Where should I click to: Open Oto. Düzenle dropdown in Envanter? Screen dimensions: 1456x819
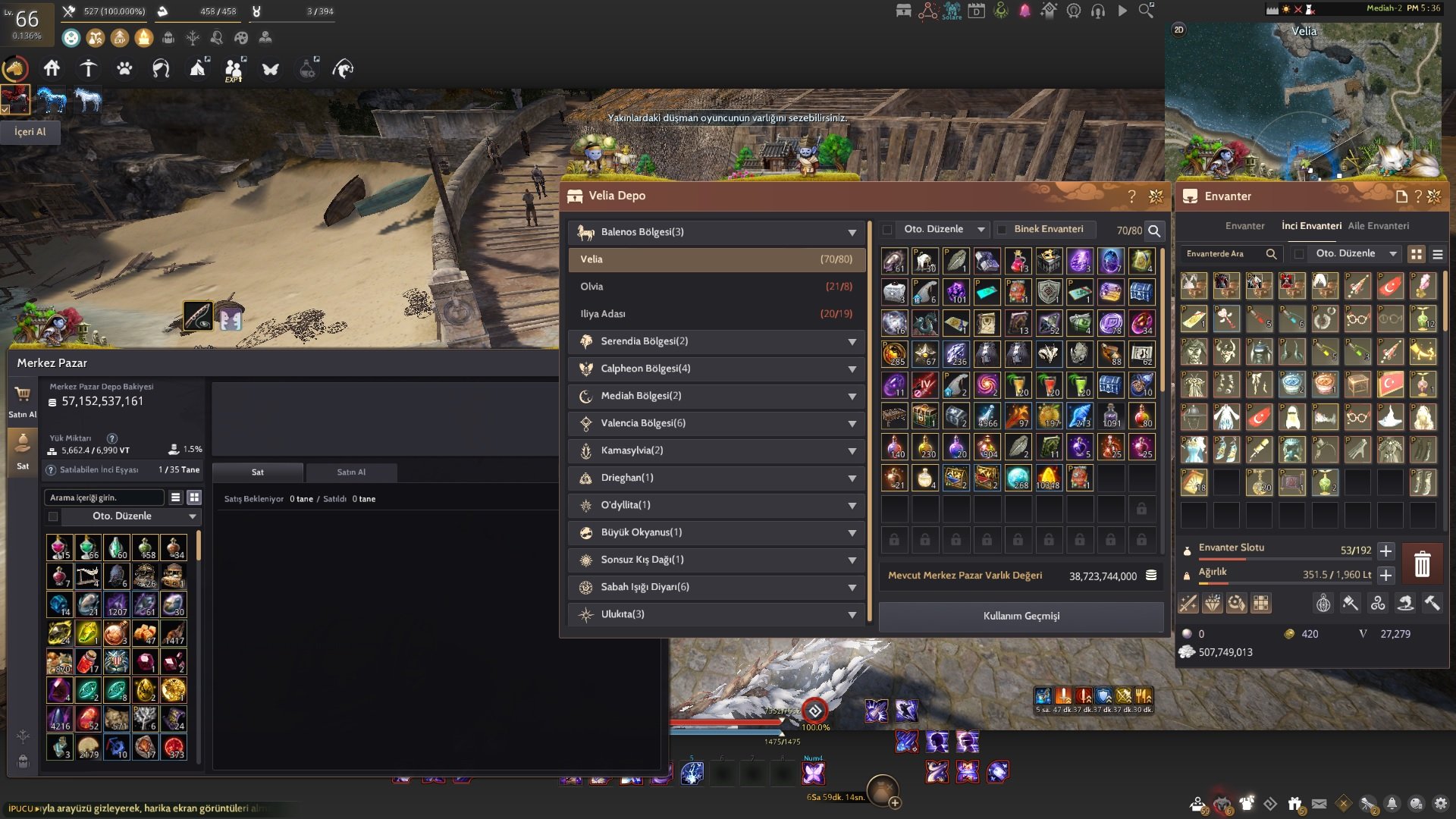1355,254
